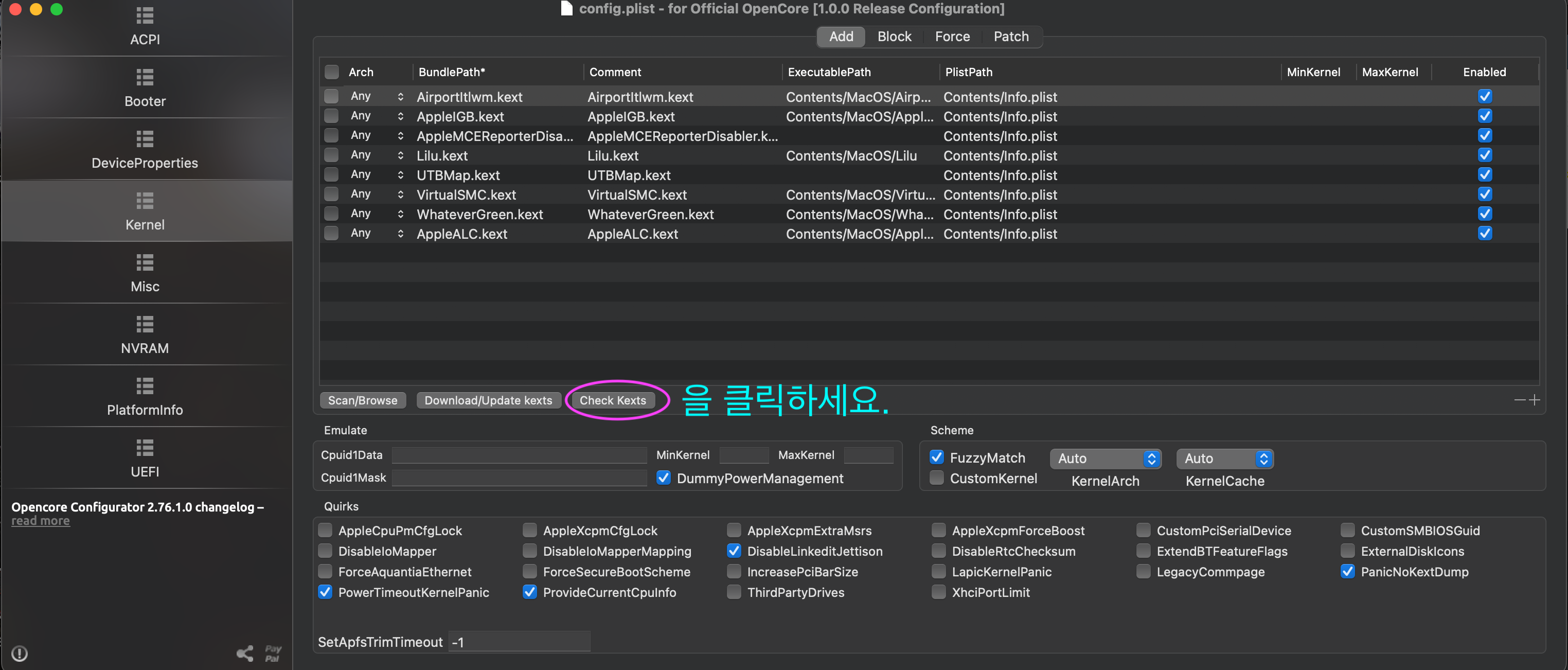Enable the CustomKernel checkbox

[x=937, y=478]
